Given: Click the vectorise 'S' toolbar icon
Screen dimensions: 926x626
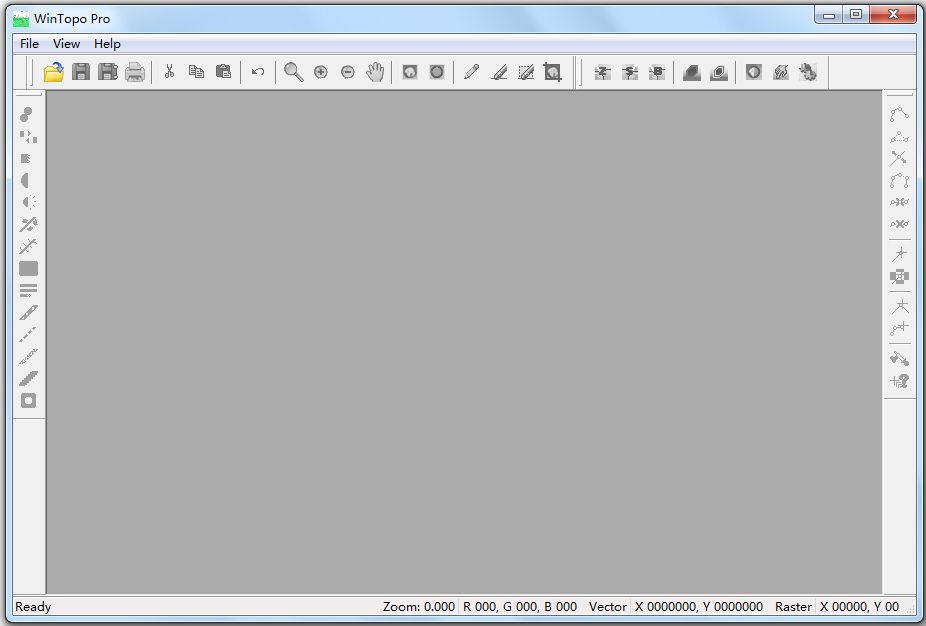Looking at the screenshot, I should pyautogui.click(x=630, y=72).
